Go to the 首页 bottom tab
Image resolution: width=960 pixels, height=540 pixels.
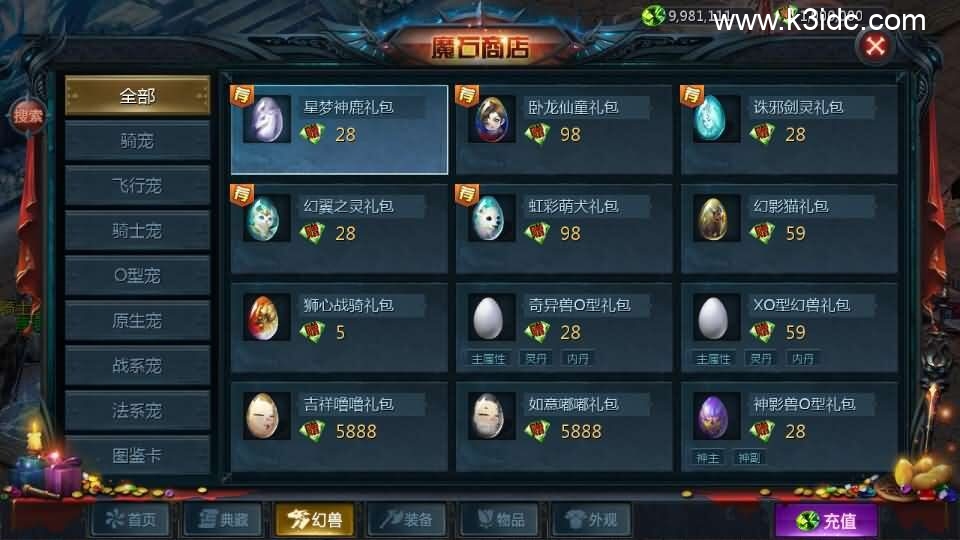click(x=131, y=520)
